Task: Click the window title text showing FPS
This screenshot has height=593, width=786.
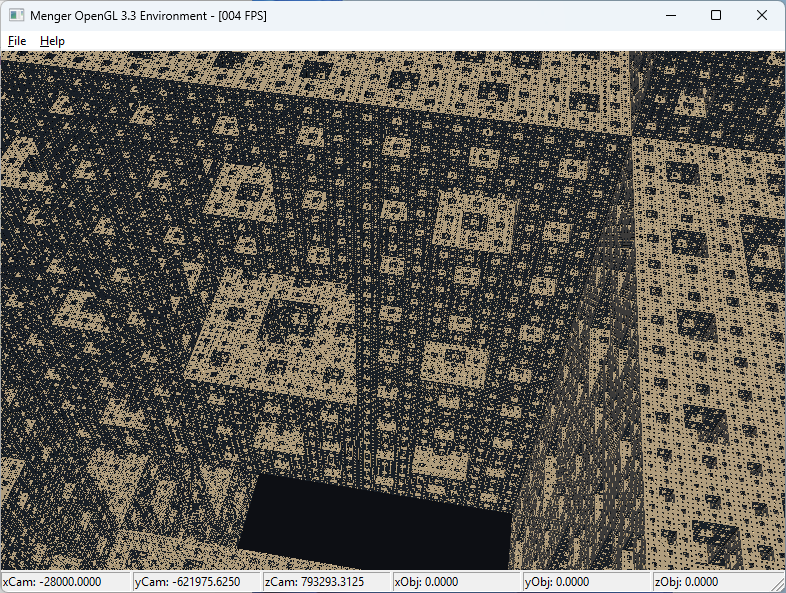Action: pyautogui.click(x=148, y=16)
